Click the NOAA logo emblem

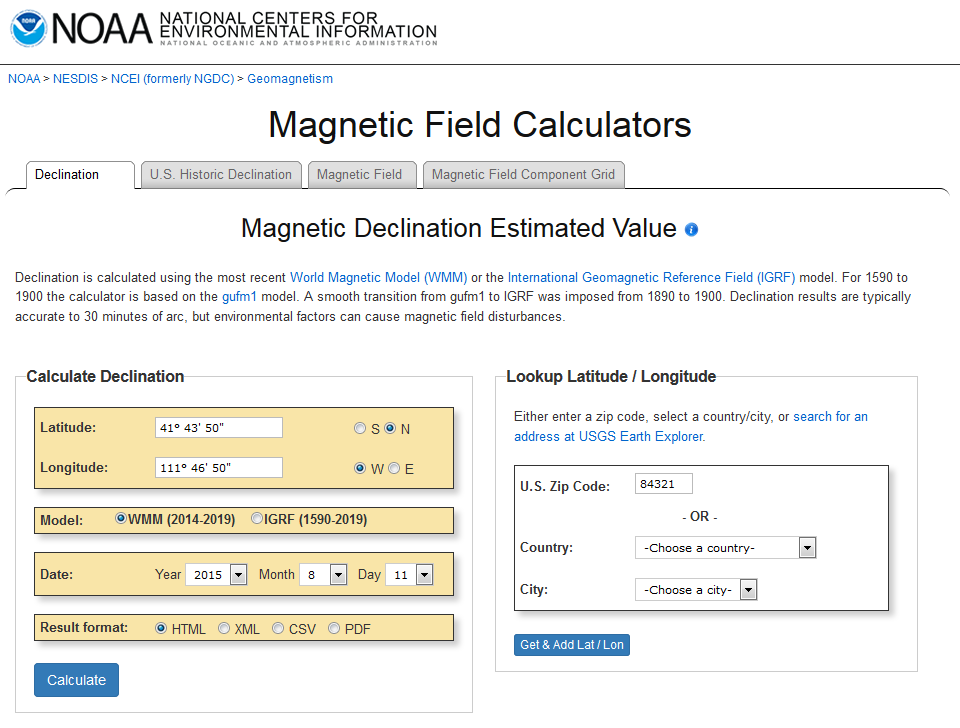click(28, 27)
